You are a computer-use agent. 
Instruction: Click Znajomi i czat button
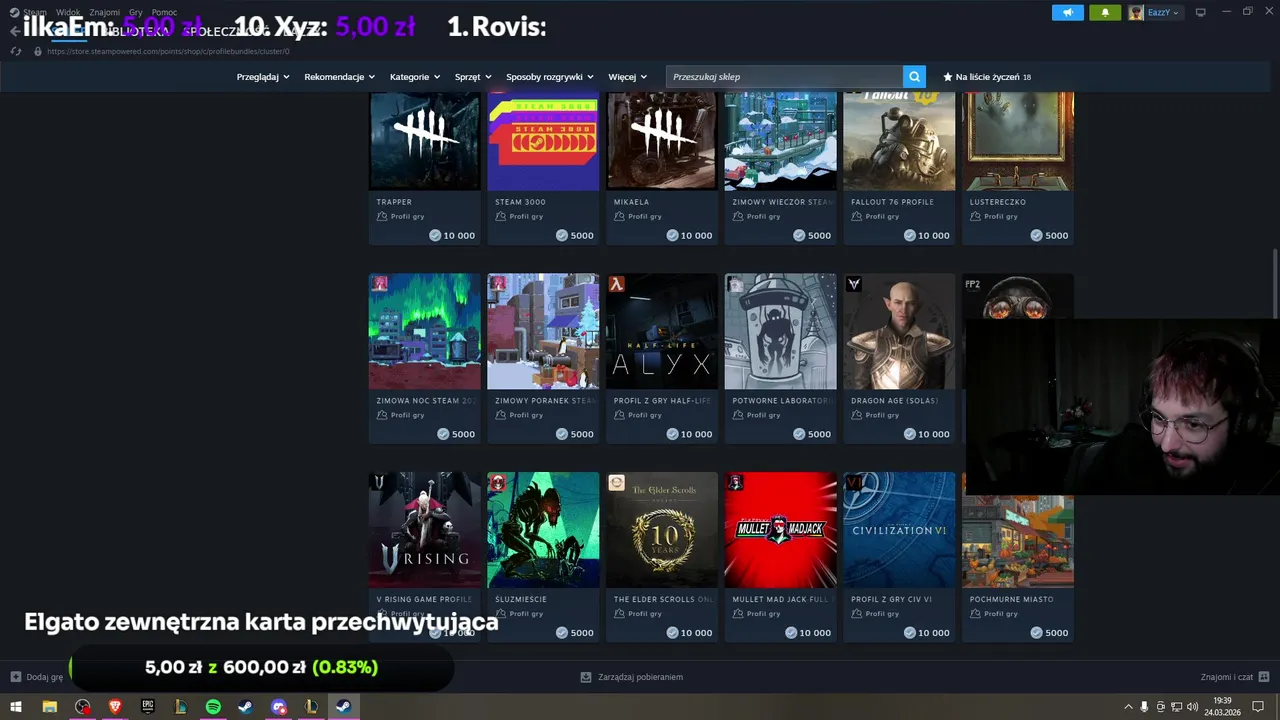pos(1235,677)
